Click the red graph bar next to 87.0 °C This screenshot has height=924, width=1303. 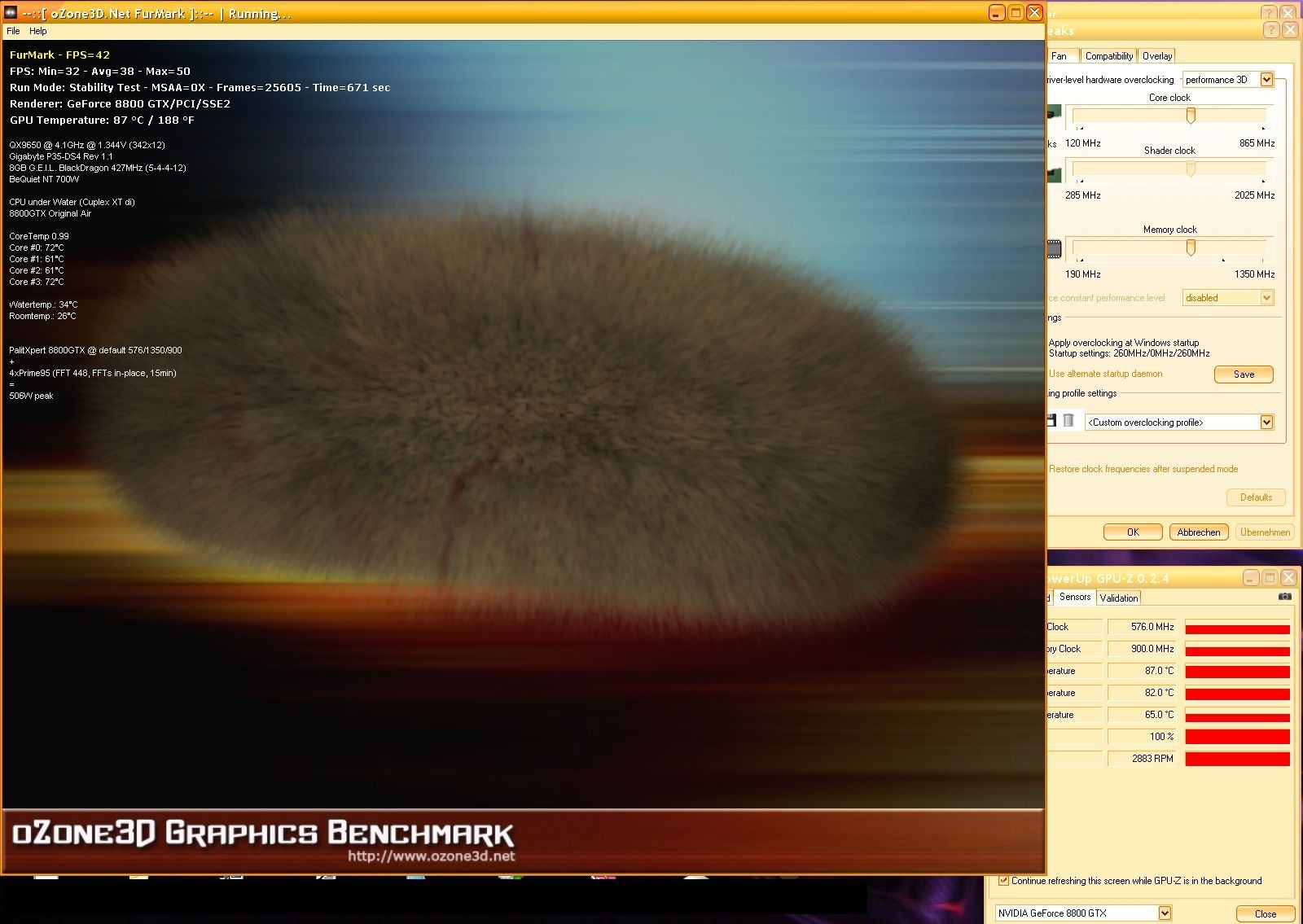[x=1237, y=672]
